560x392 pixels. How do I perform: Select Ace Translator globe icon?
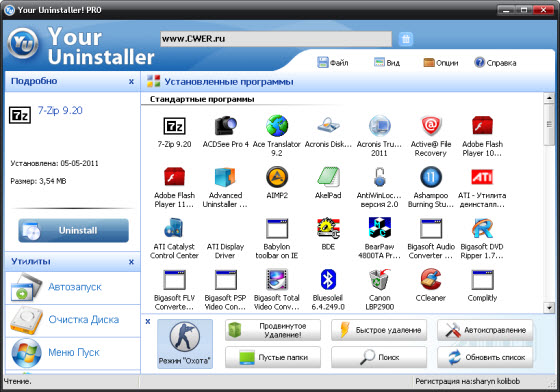(277, 126)
